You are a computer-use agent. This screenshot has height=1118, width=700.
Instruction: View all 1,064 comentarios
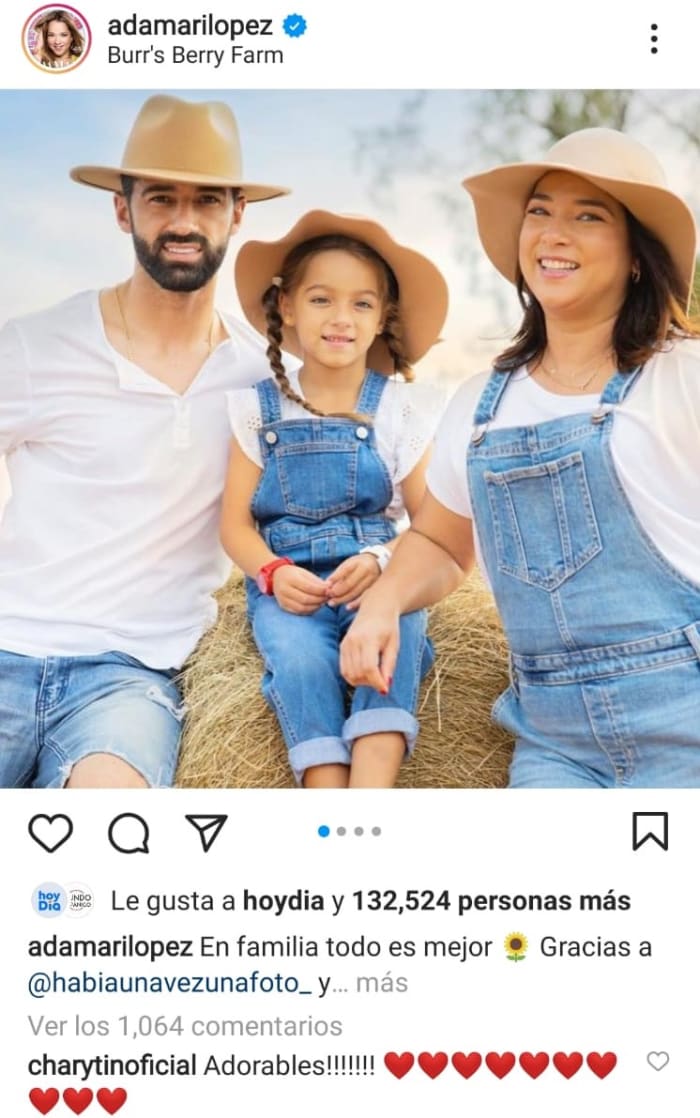click(185, 1026)
